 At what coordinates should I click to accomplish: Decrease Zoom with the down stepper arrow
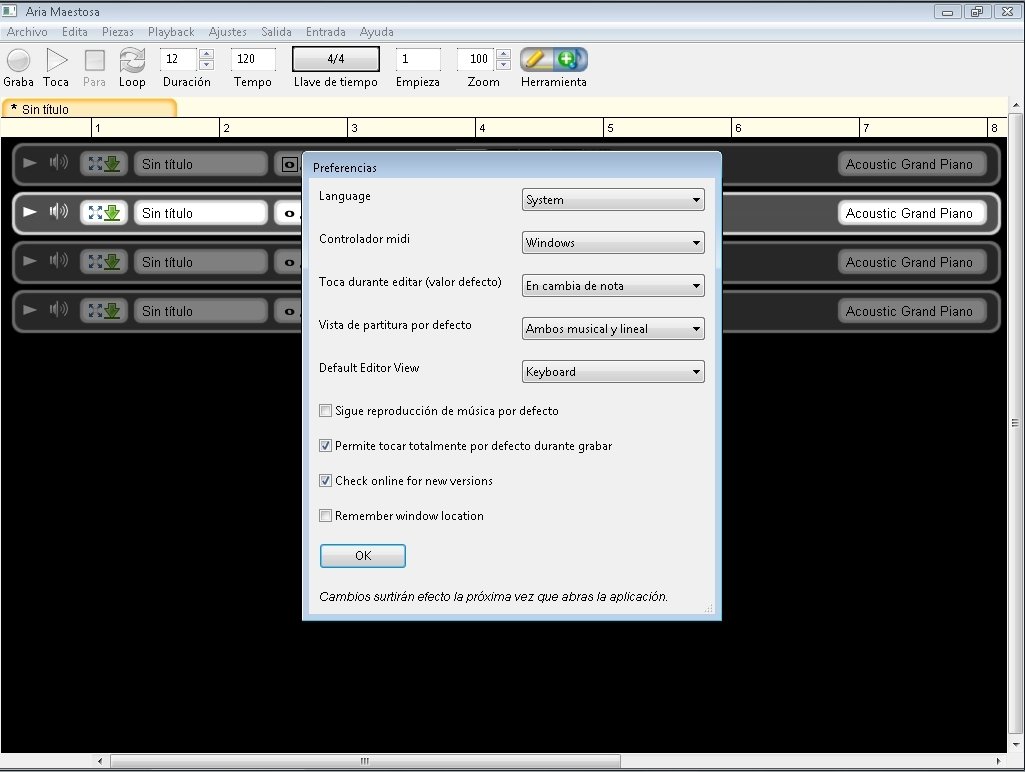[x=503, y=65]
